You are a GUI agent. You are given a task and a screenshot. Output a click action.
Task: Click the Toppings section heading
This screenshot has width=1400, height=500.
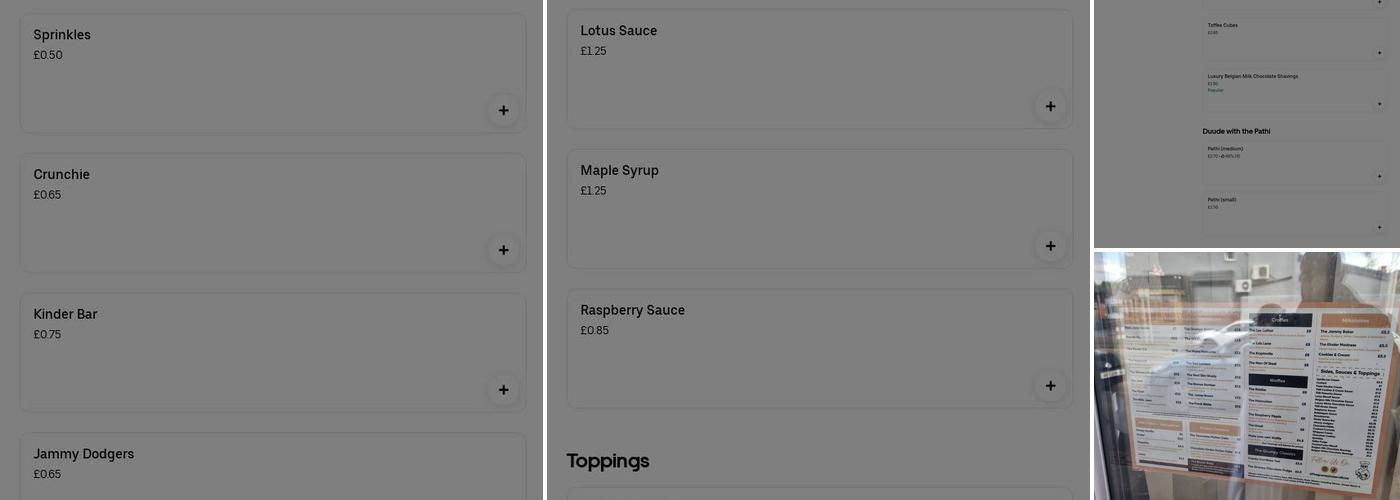tap(608, 461)
